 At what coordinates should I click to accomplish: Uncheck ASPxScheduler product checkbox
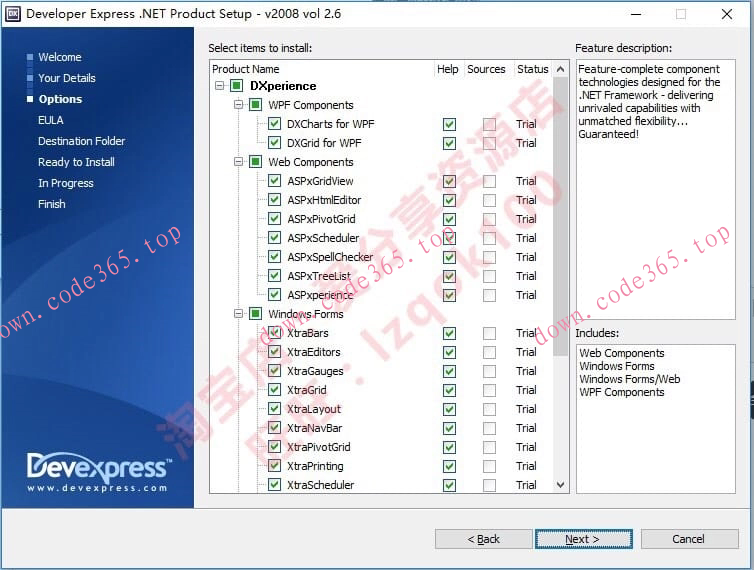coord(274,238)
